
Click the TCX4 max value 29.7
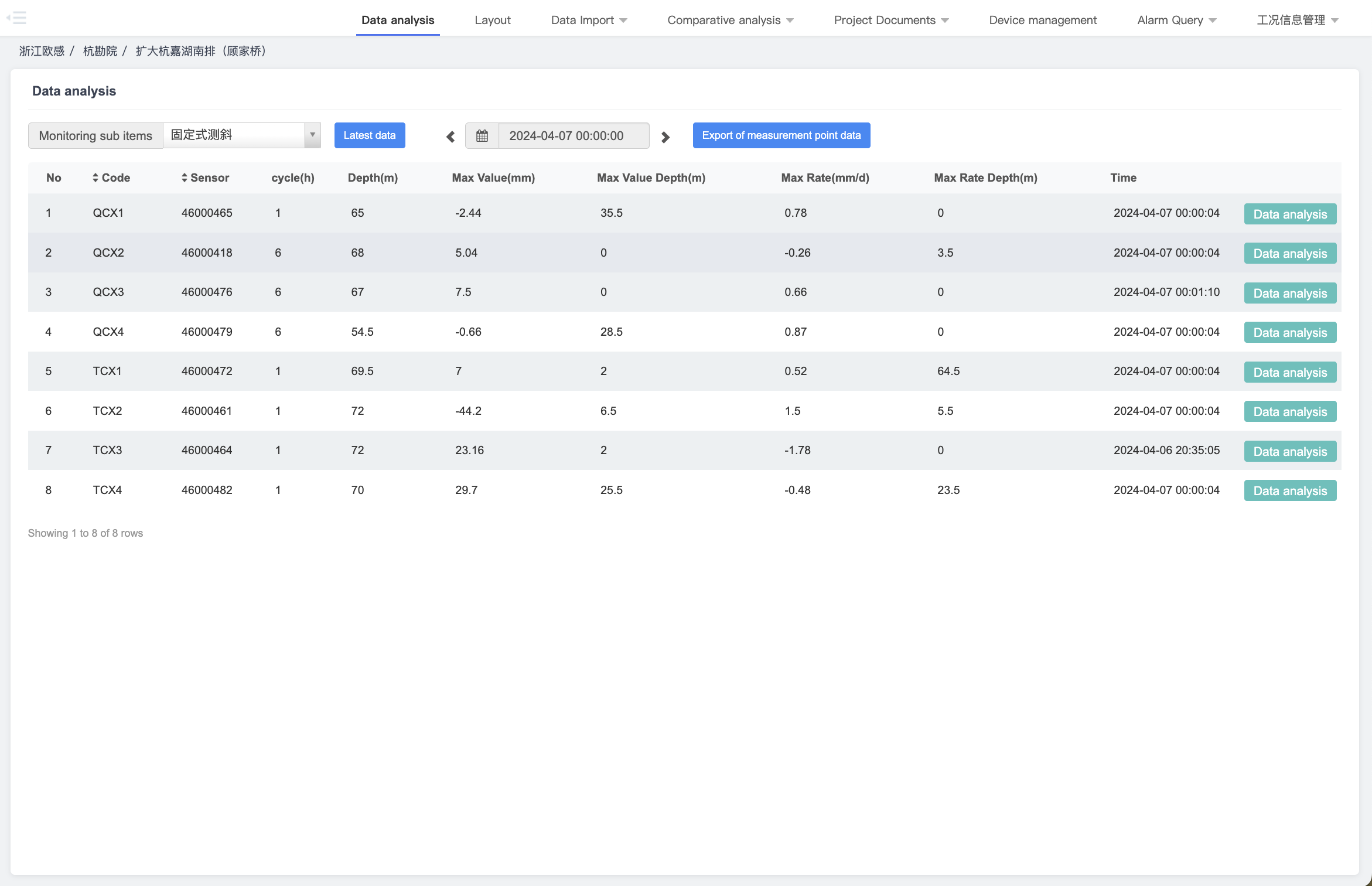(466, 490)
